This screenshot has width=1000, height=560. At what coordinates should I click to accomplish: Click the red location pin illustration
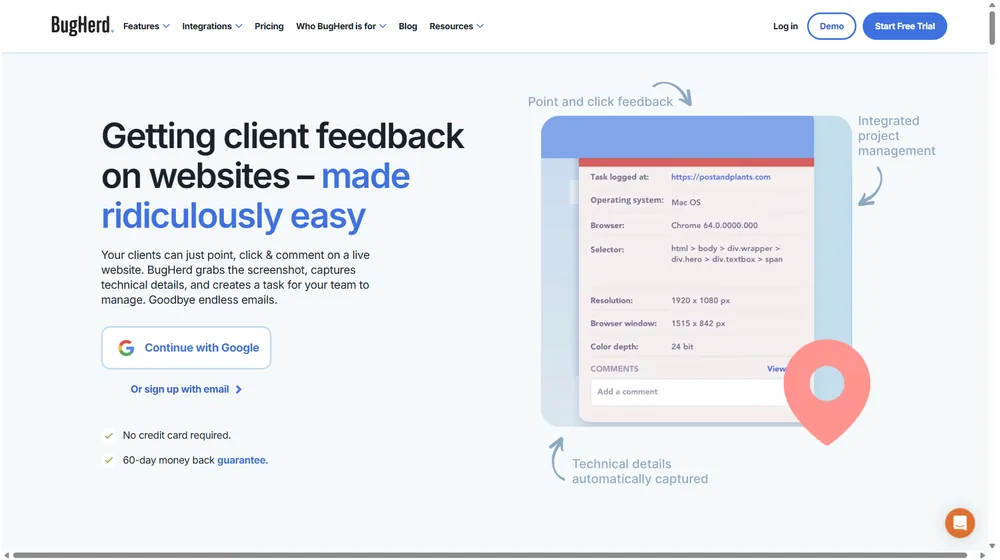(827, 392)
